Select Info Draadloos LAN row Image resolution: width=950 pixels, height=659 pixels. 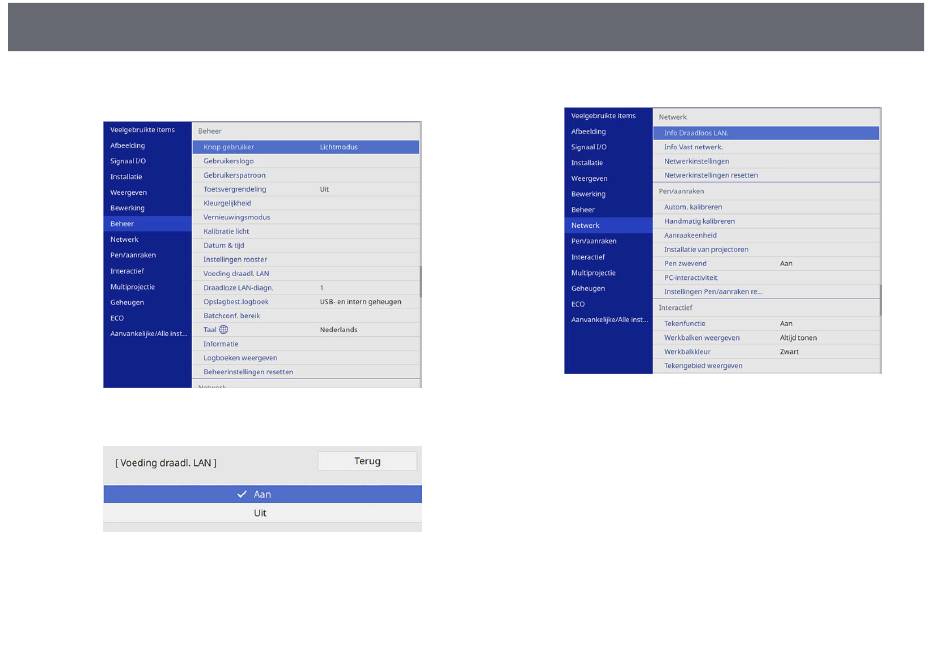click(766, 133)
